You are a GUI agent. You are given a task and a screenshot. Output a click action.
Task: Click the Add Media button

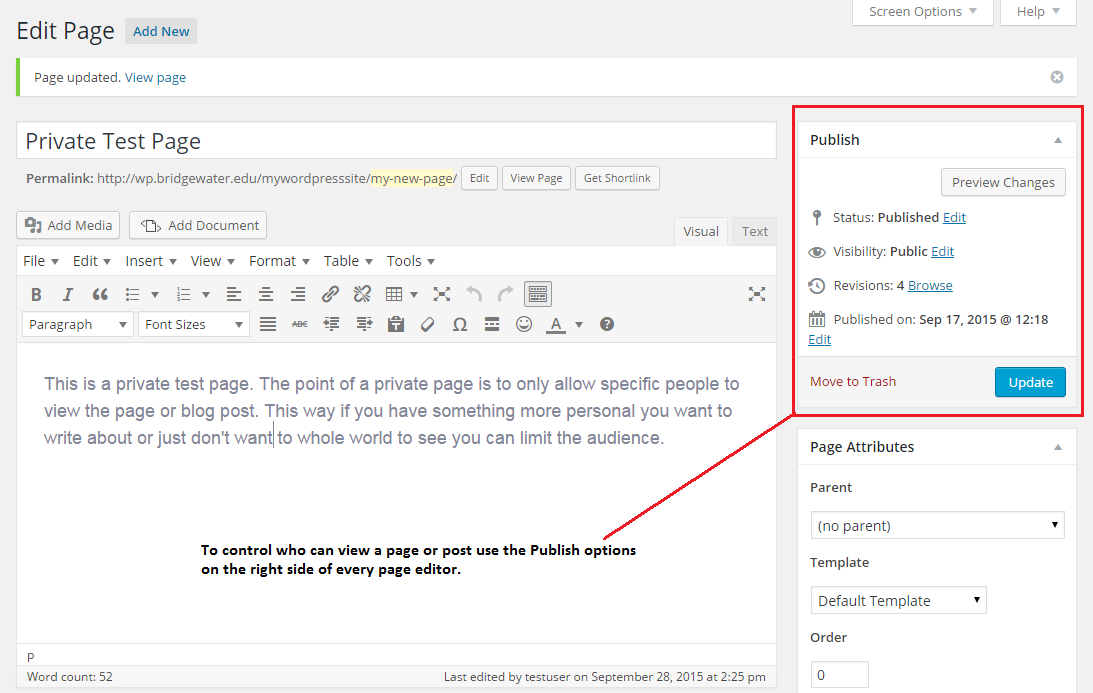click(68, 225)
